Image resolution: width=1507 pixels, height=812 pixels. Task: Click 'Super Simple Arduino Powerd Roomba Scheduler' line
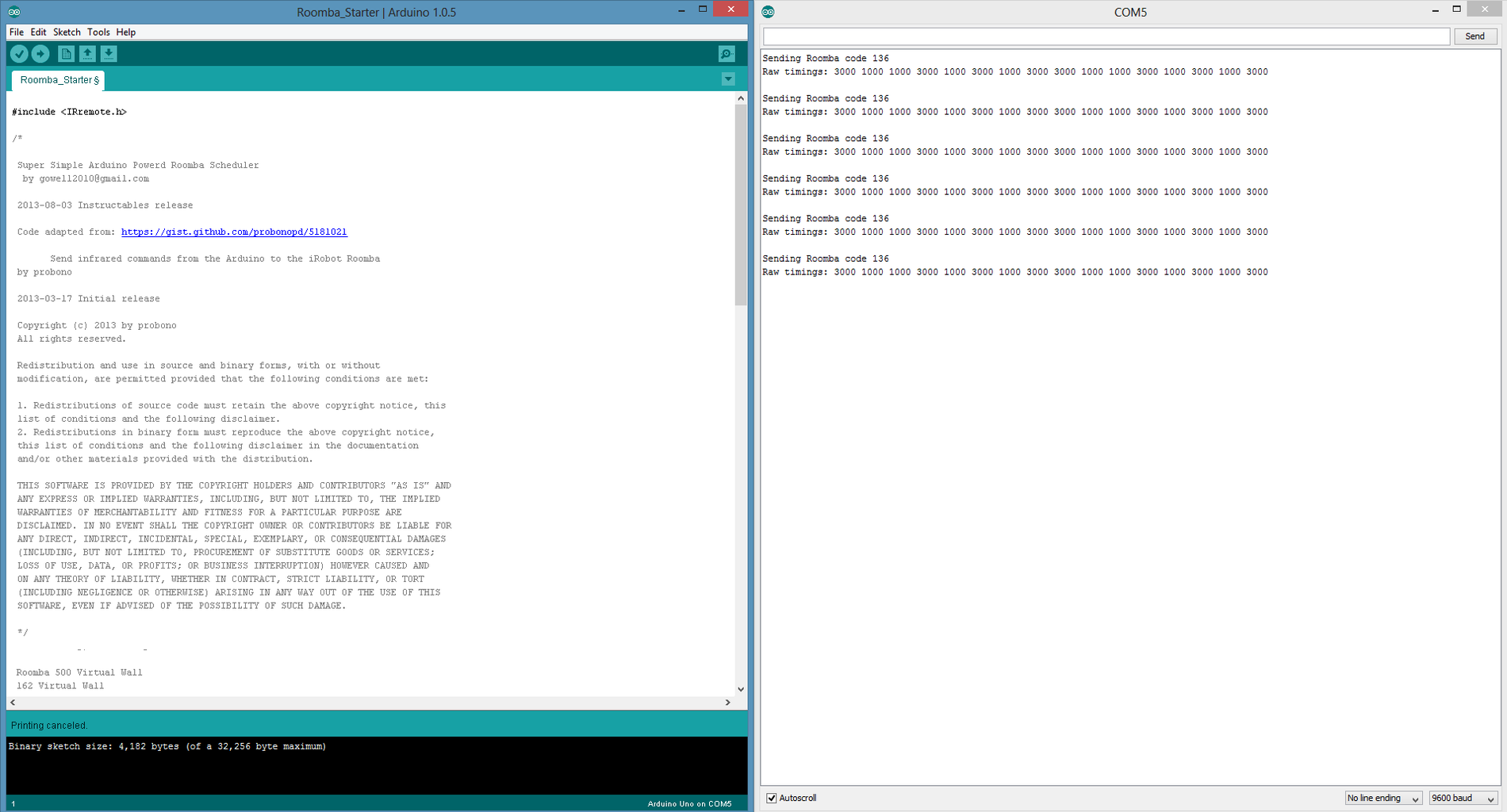point(138,166)
